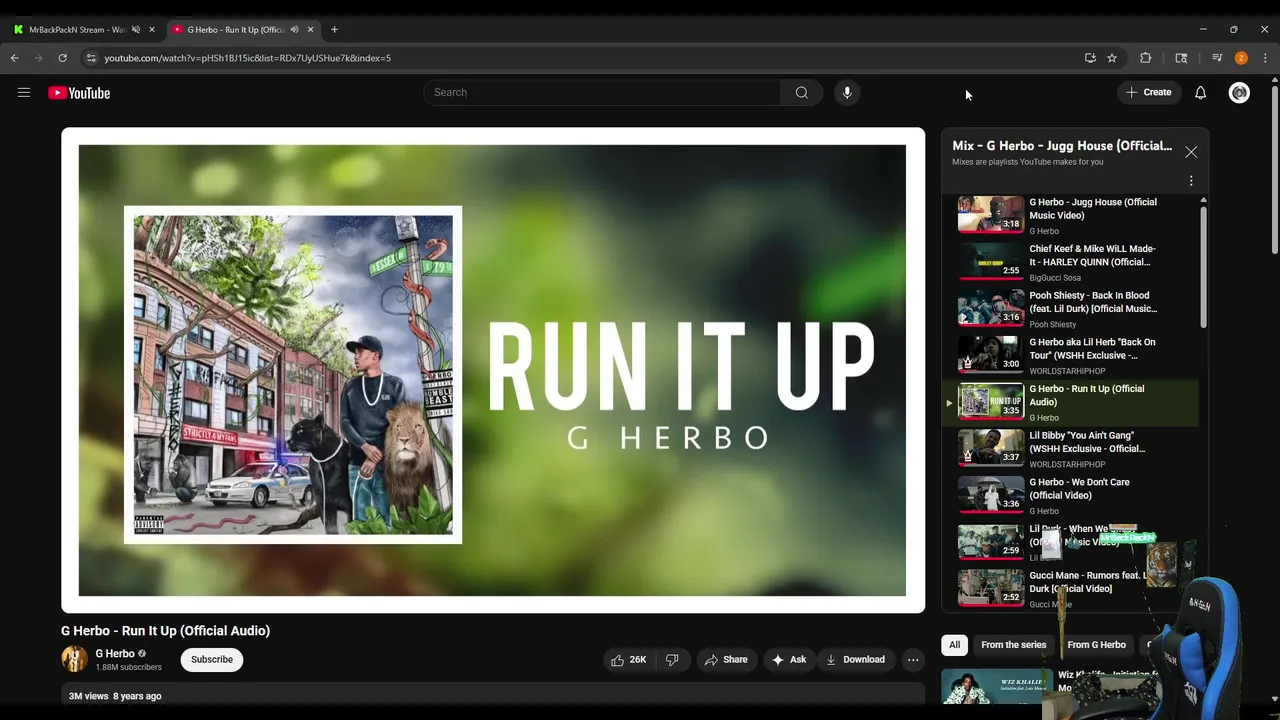
Task: Play G Herbo - We Don't Care item
Action: pos(1070,496)
